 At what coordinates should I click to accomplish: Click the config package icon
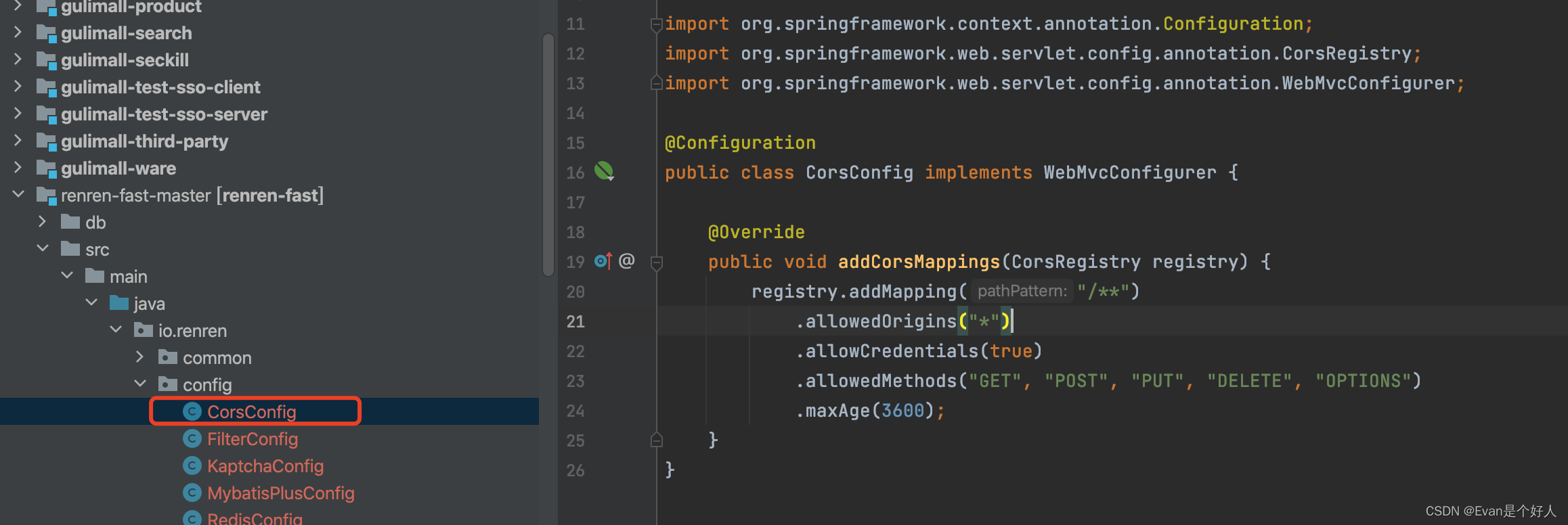coord(168,384)
